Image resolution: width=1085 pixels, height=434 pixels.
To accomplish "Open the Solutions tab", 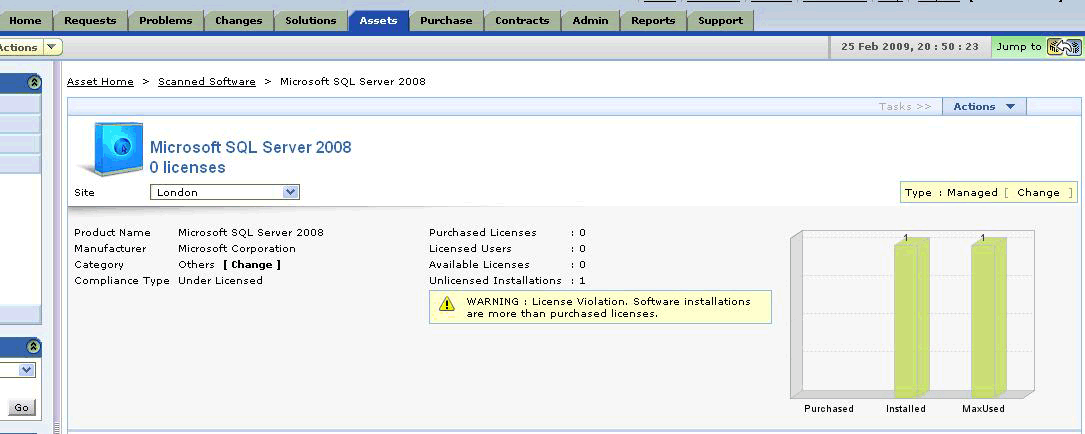I will (311, 21).
